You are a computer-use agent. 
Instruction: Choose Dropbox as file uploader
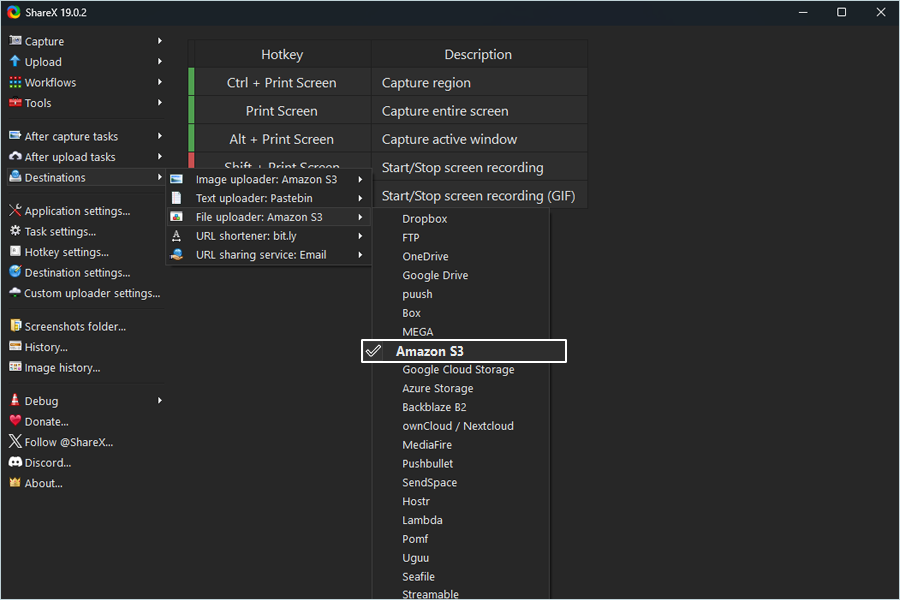point(425,219)
